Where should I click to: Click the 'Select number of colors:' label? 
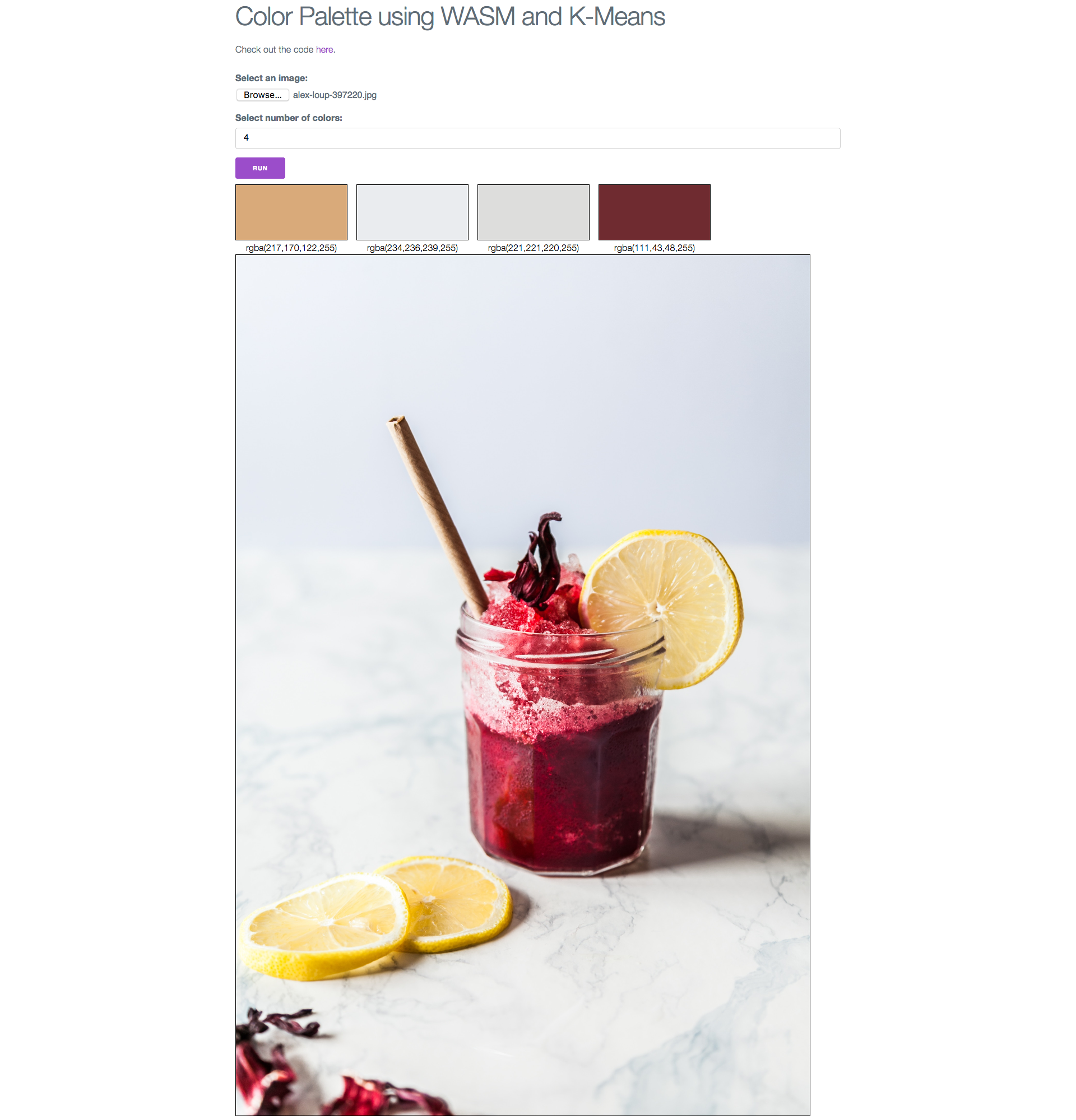(289, 118)
